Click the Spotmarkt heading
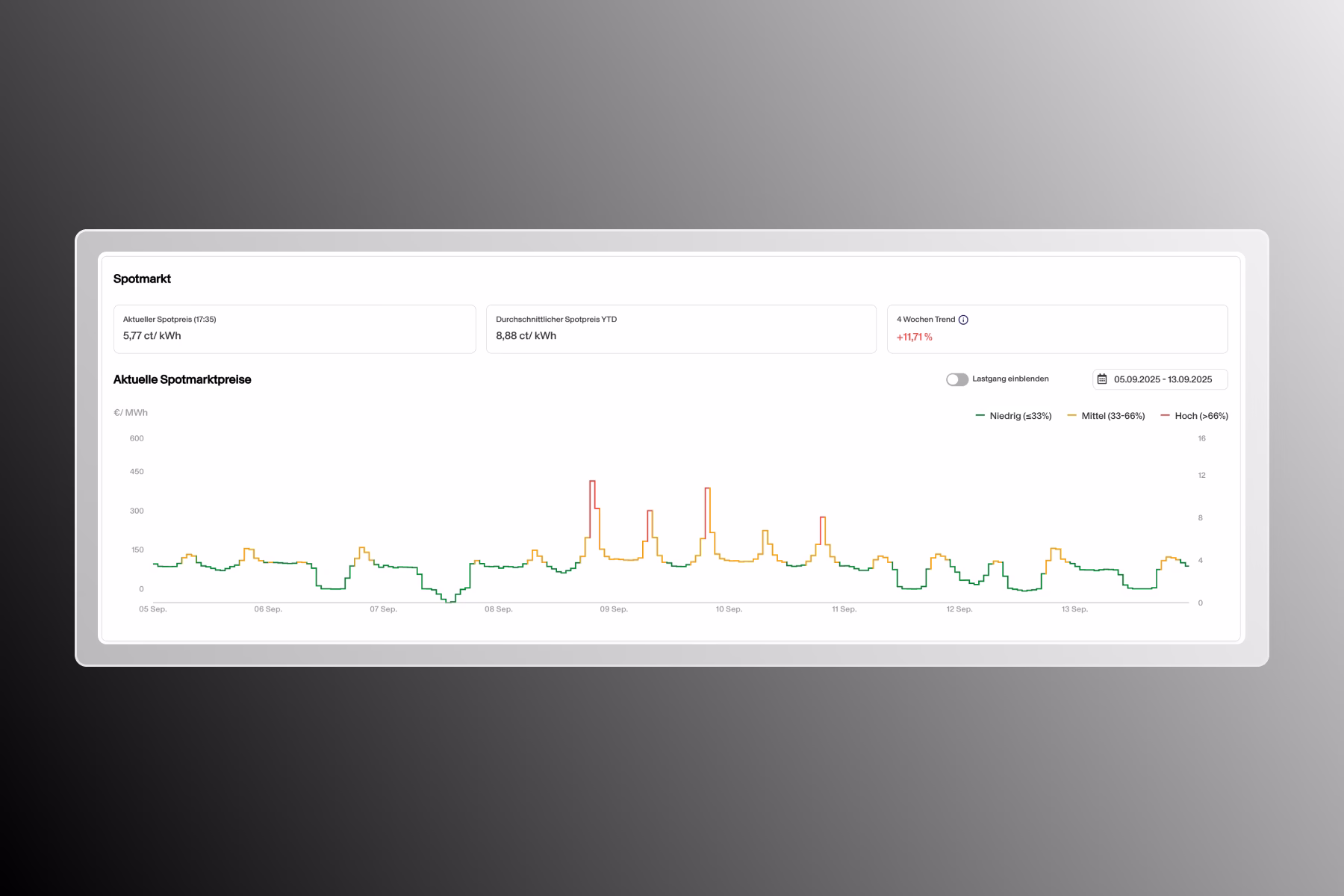Image resolution: width=1344 pixels, height=896 pixels. 142,279
